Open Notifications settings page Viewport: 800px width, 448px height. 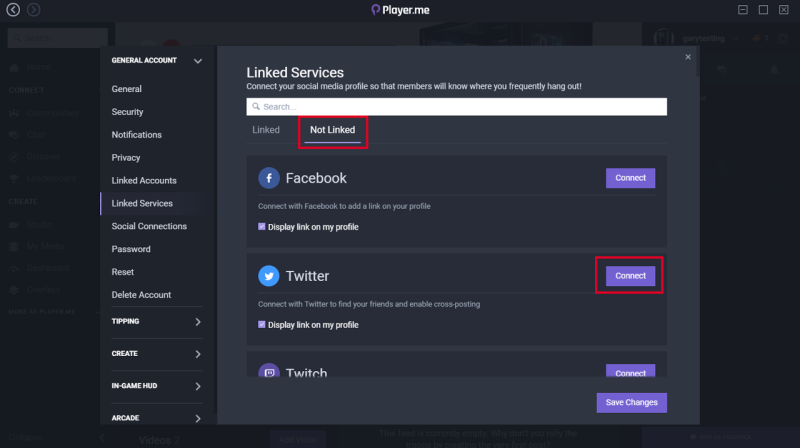point(137,135)
